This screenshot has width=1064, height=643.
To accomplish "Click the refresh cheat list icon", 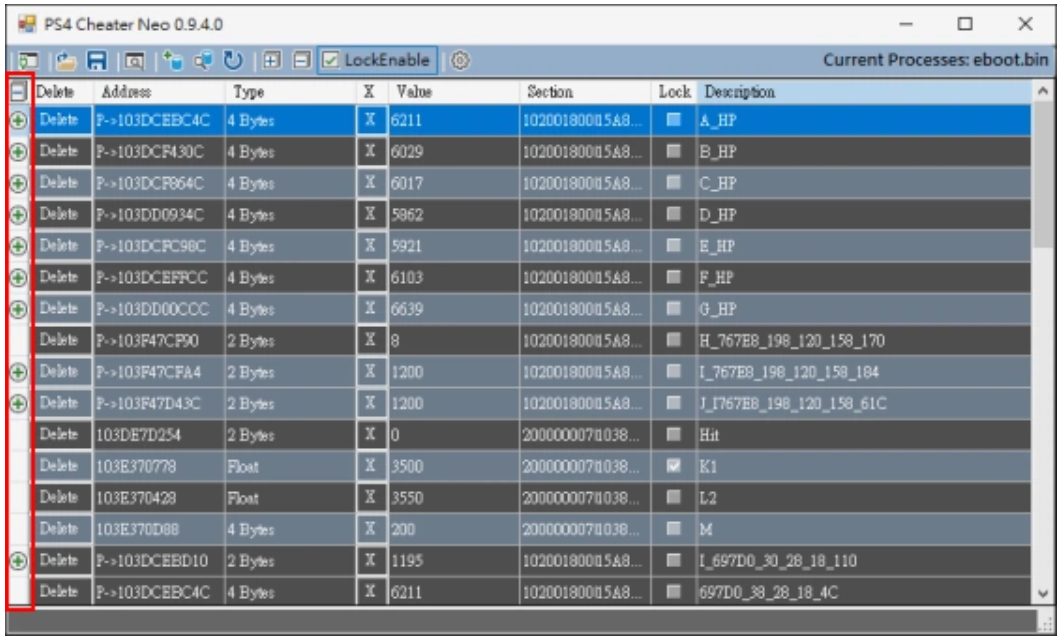I will tap(234, 61).
